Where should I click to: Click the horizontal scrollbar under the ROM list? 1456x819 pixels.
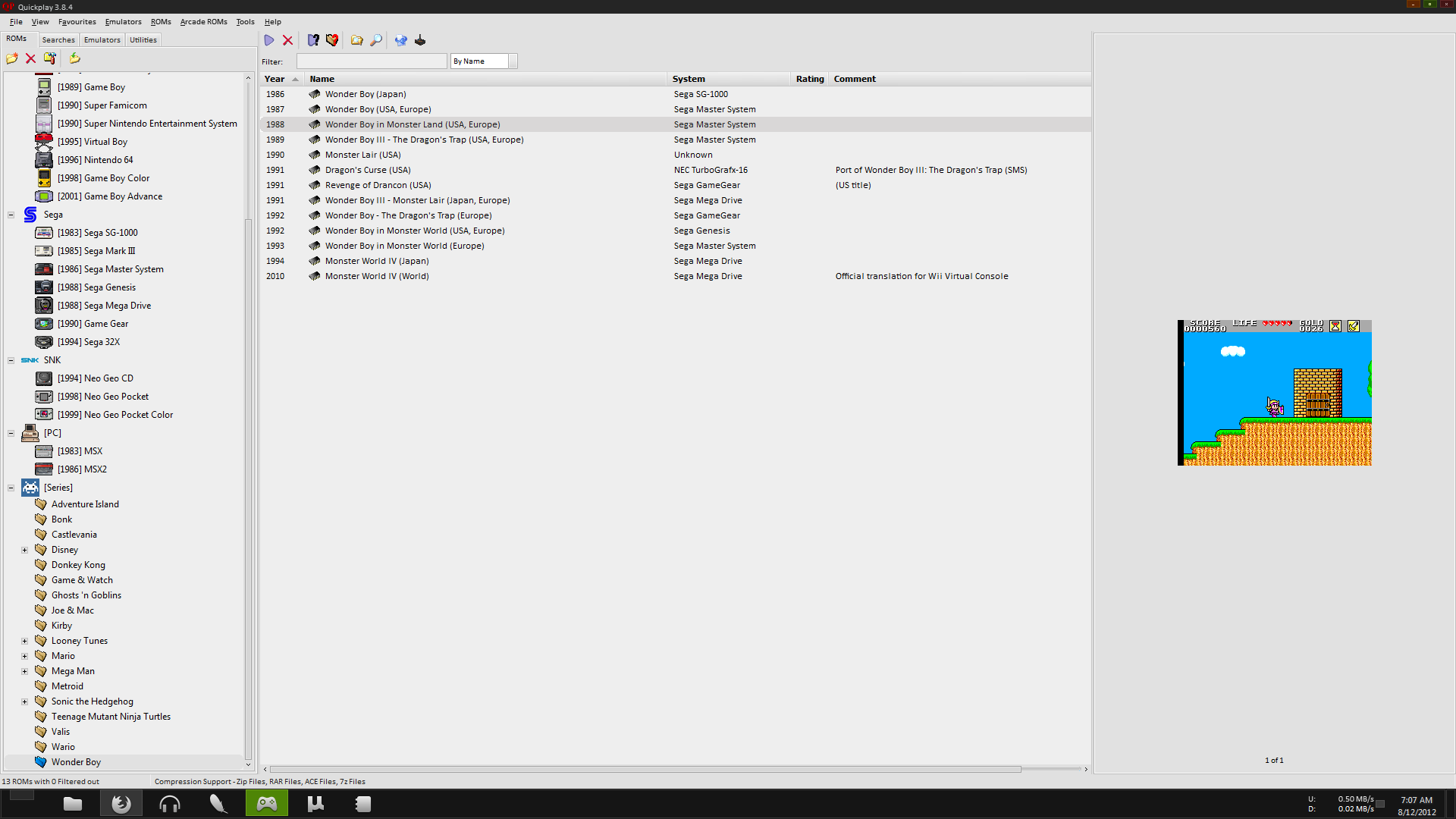pos(645,769)
